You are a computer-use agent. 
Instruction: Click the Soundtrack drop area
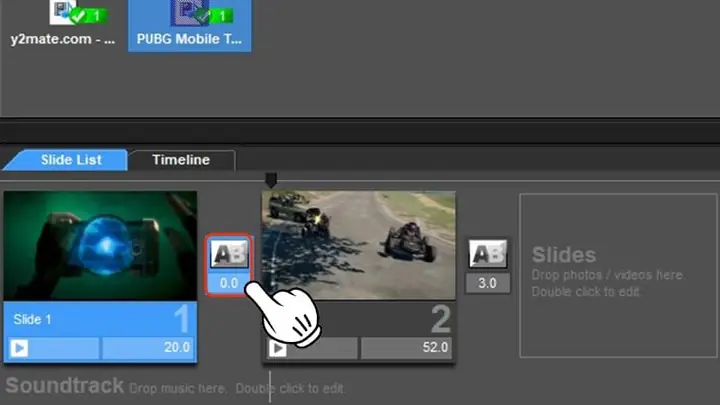pyautogui.click(x=174, y=386)
